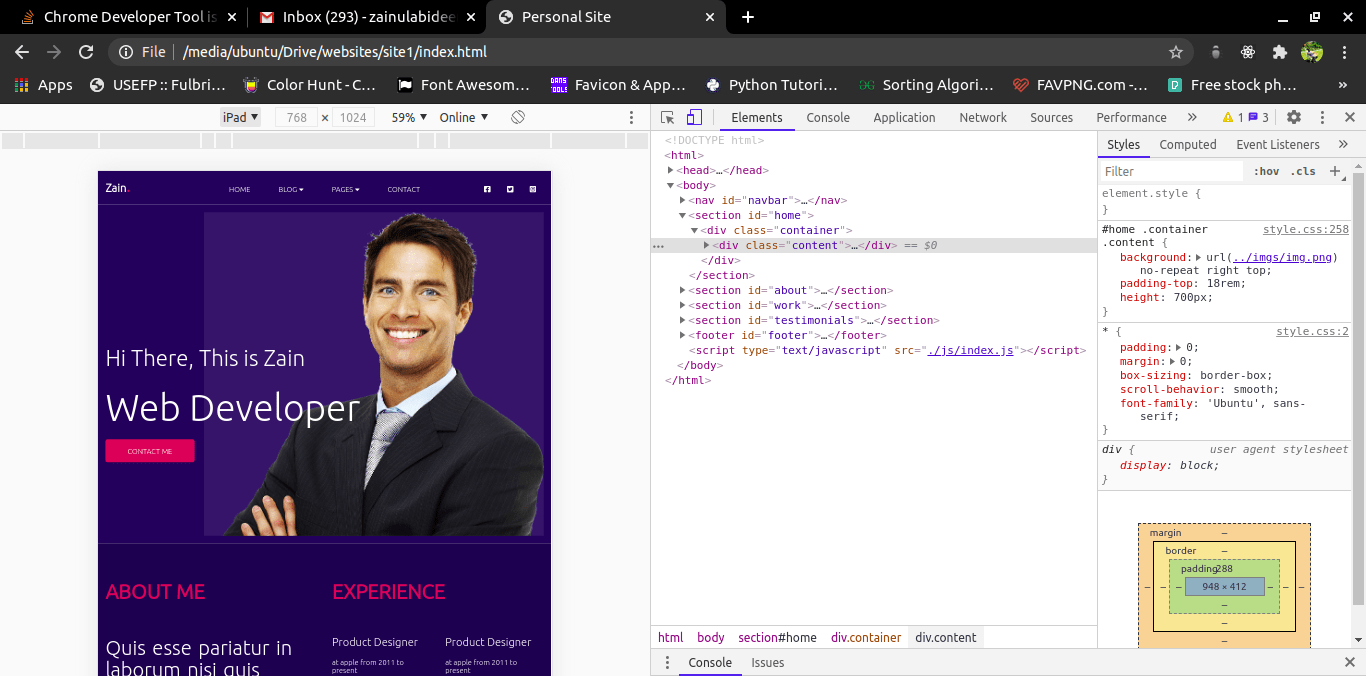Click the viewport height 1024 field
The image size is (1366, 676).
(x=353, y=117)
